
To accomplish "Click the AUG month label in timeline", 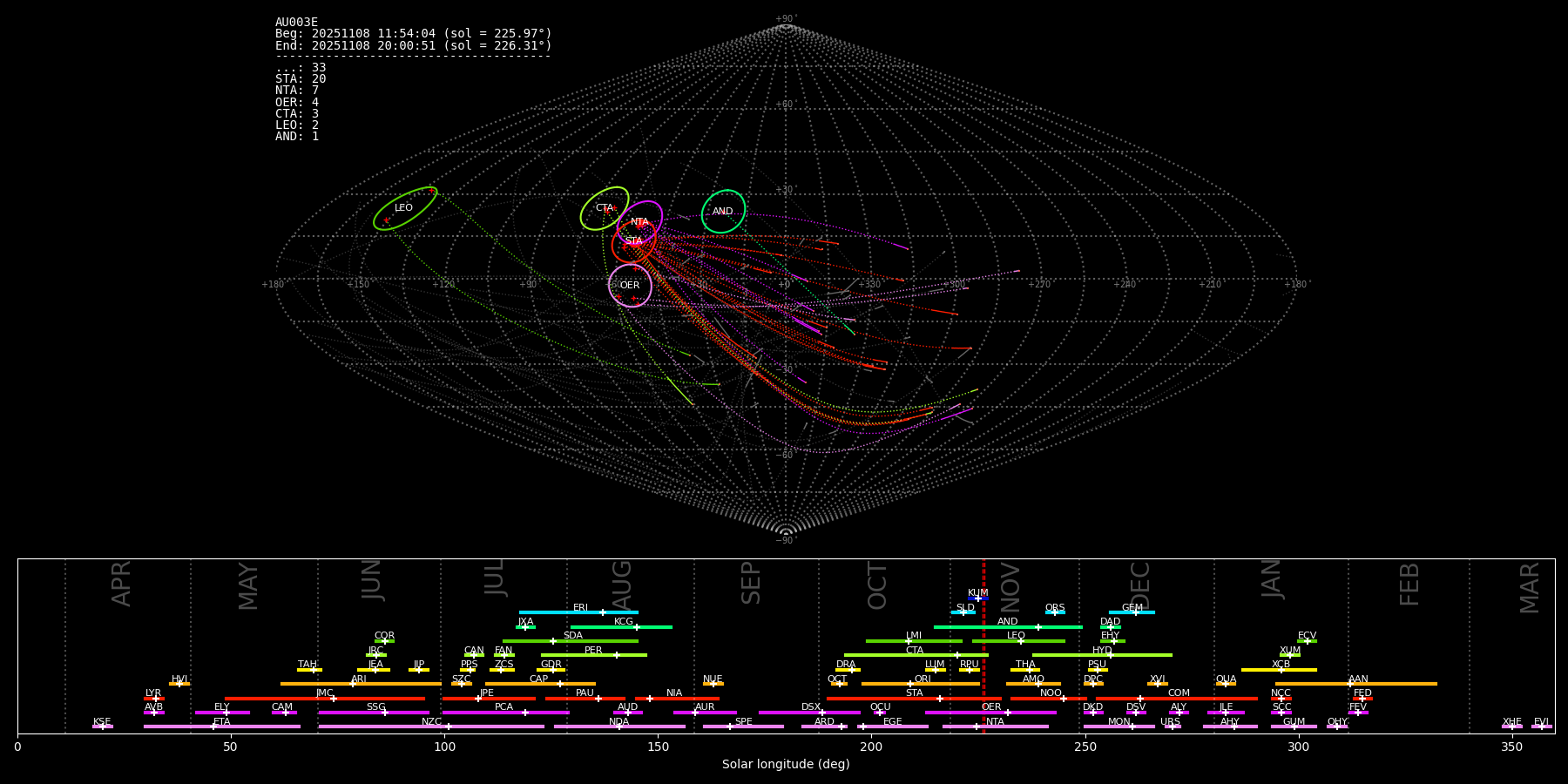I will pos(622,583).
